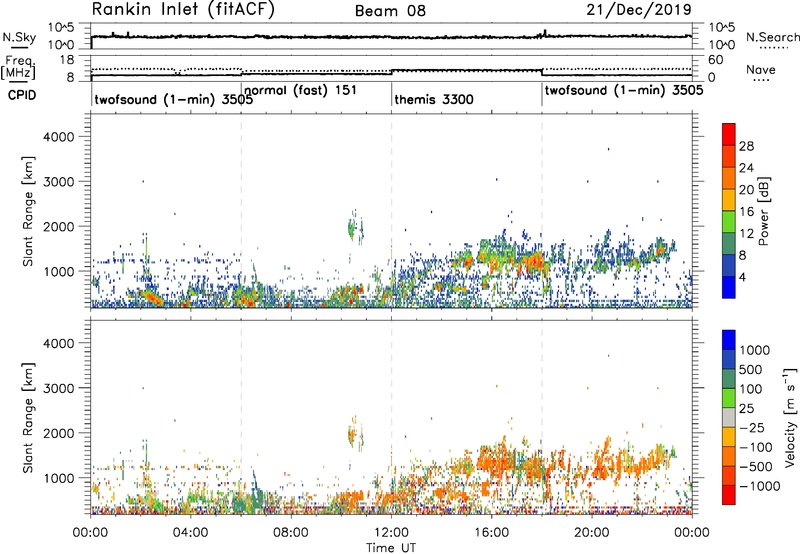Click the '16:00' time tick label
The width and height of the screenshot is (800, 554).
pos(491,533)
